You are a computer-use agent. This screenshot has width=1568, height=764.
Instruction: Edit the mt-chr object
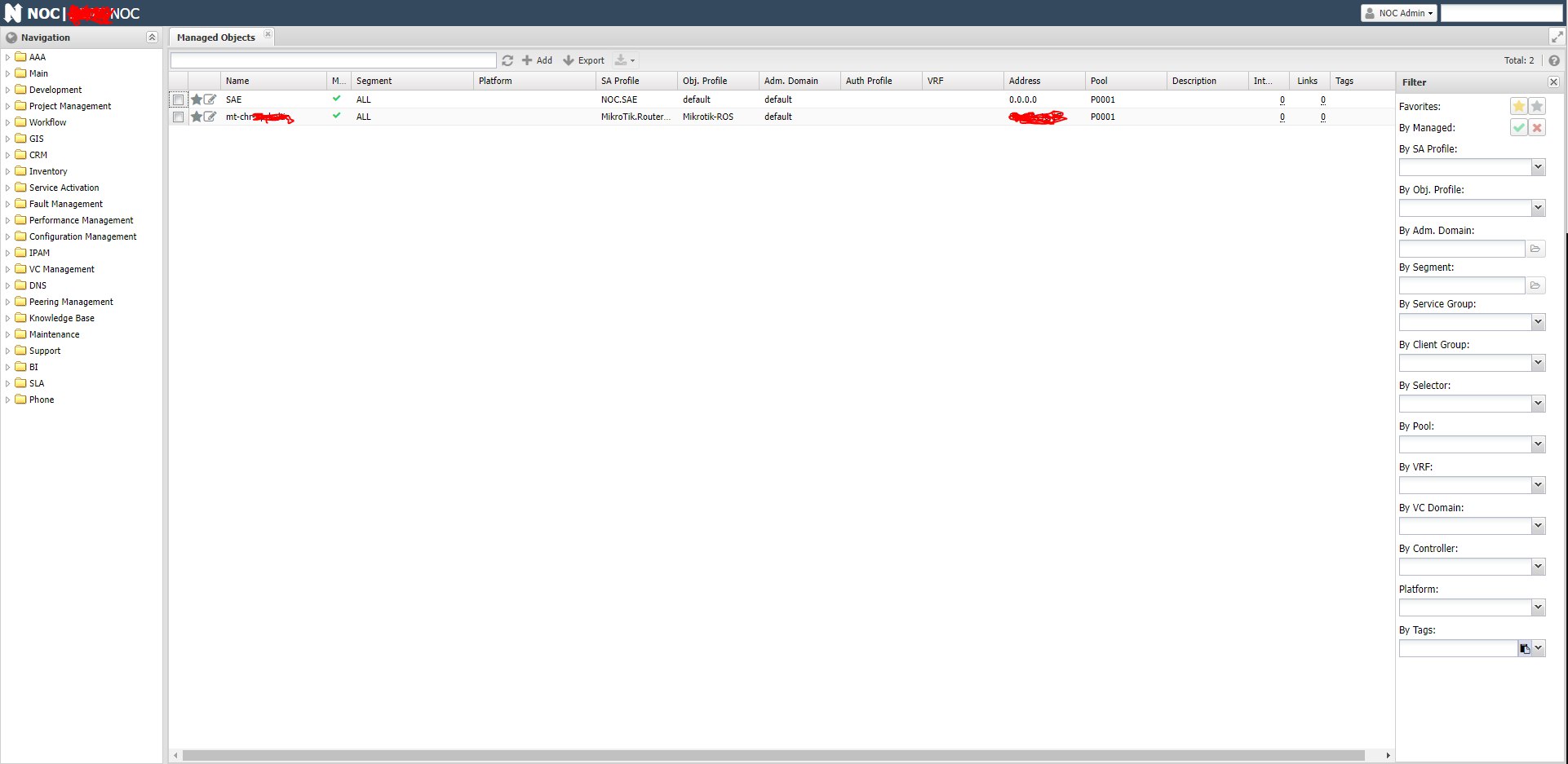[210, 117]
